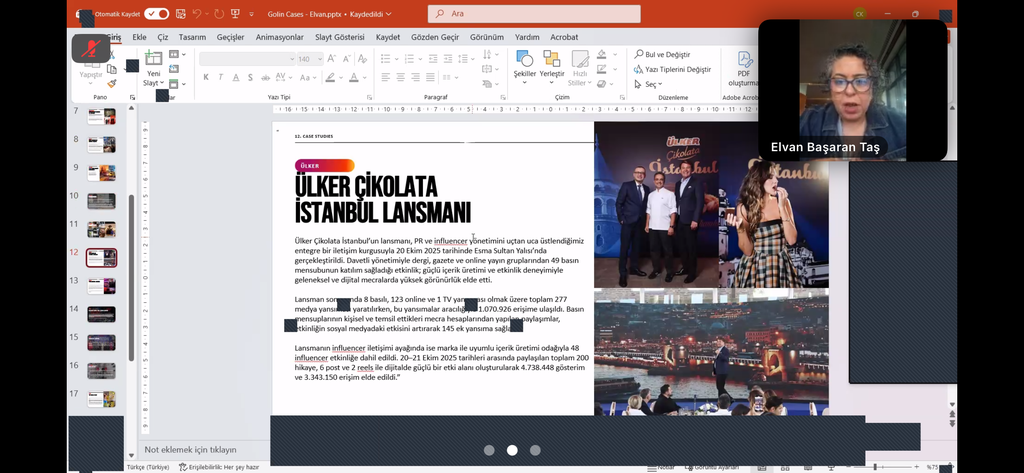This screenshot has height=473, width=1024.
Task: Toggle bold (K) formatting
Action: click(206, 77)
